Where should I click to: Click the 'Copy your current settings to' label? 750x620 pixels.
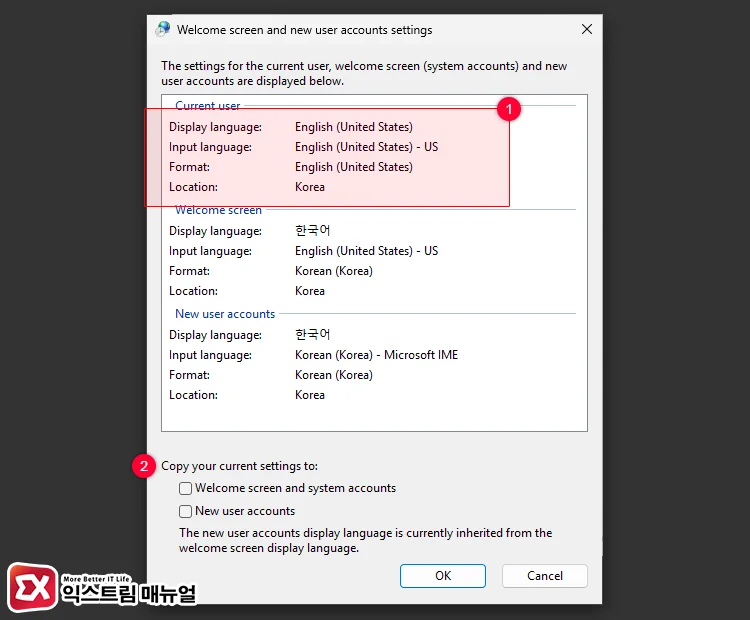pos(240,466)
